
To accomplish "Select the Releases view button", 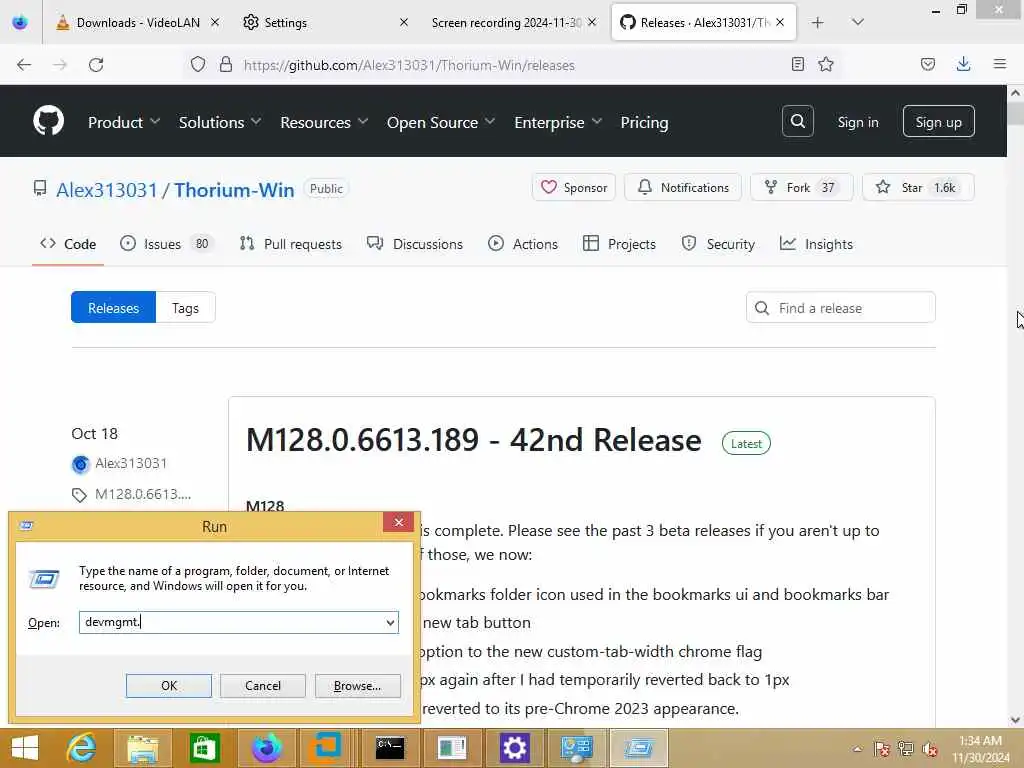I will [x=114, y=308].
